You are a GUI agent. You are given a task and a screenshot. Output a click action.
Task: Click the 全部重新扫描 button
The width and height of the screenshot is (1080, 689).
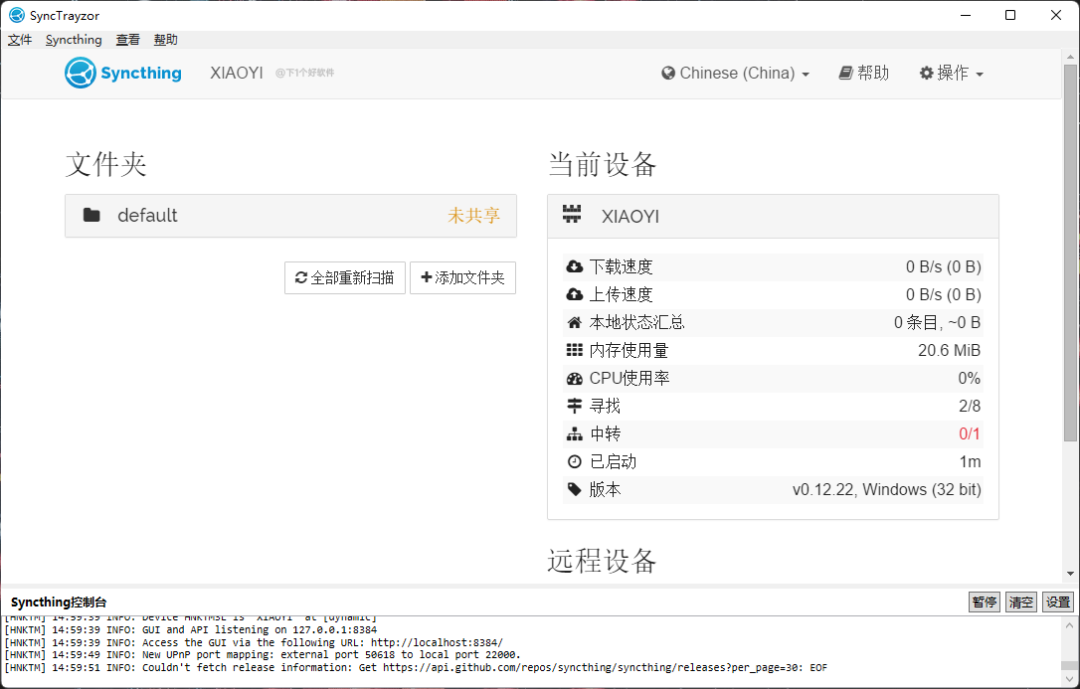344,278
